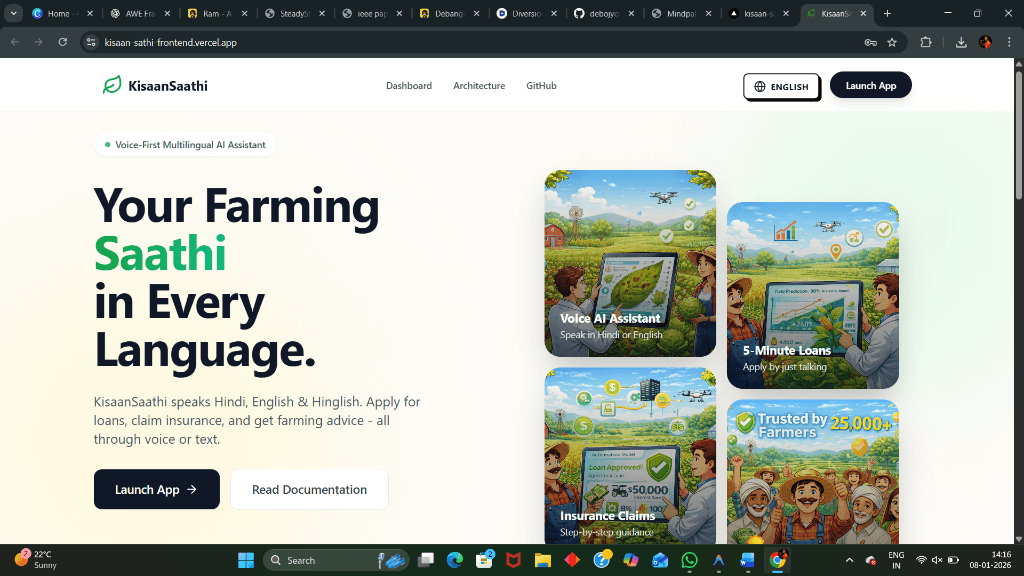Viewport: 1024px width, 576px height.
Task: Open the browser downloads icon
Action: point(961,42)
